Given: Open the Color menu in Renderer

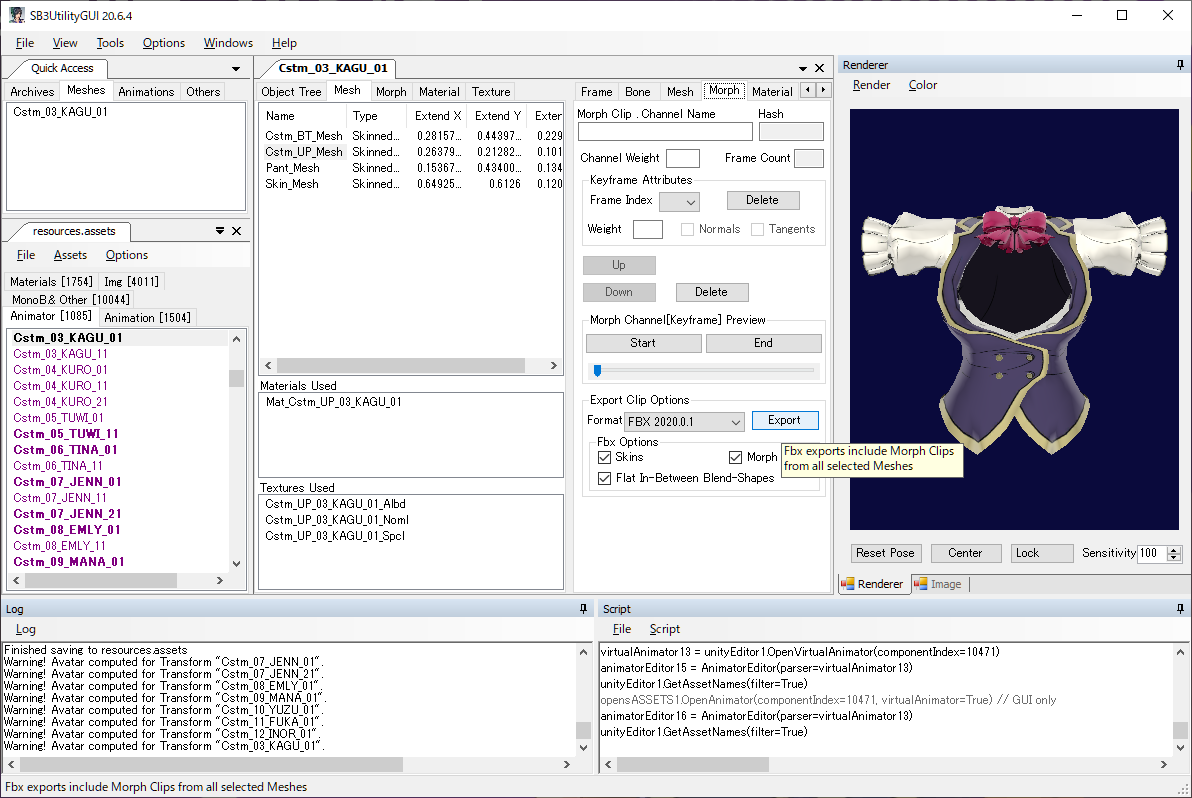Looking at the screenshot, I should point(923,85).
